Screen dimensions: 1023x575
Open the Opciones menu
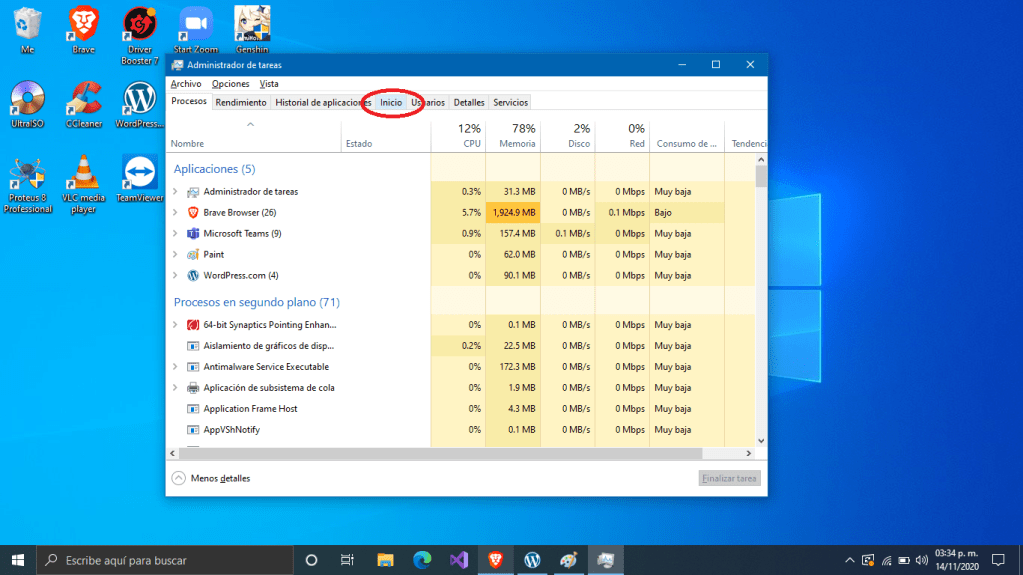click(x=230, y=84)
